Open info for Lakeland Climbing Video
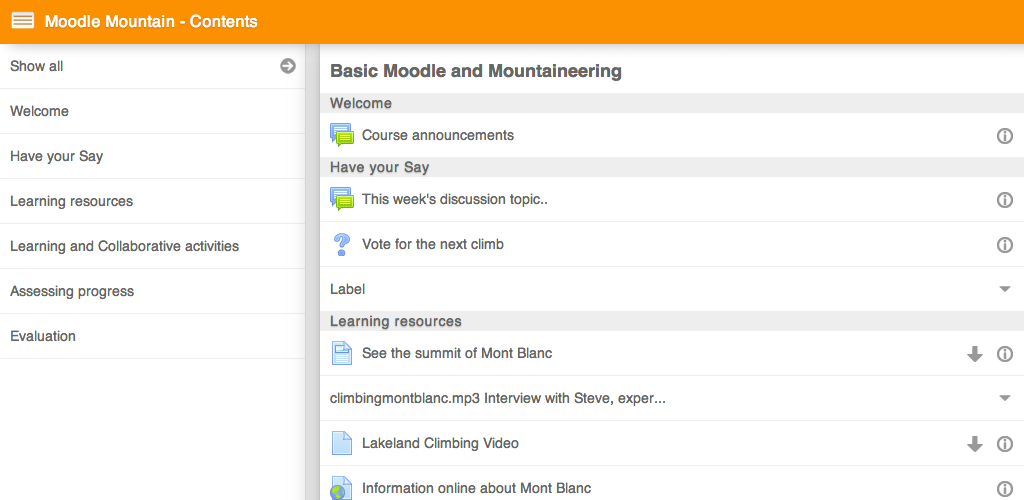 click(1004, 444)
